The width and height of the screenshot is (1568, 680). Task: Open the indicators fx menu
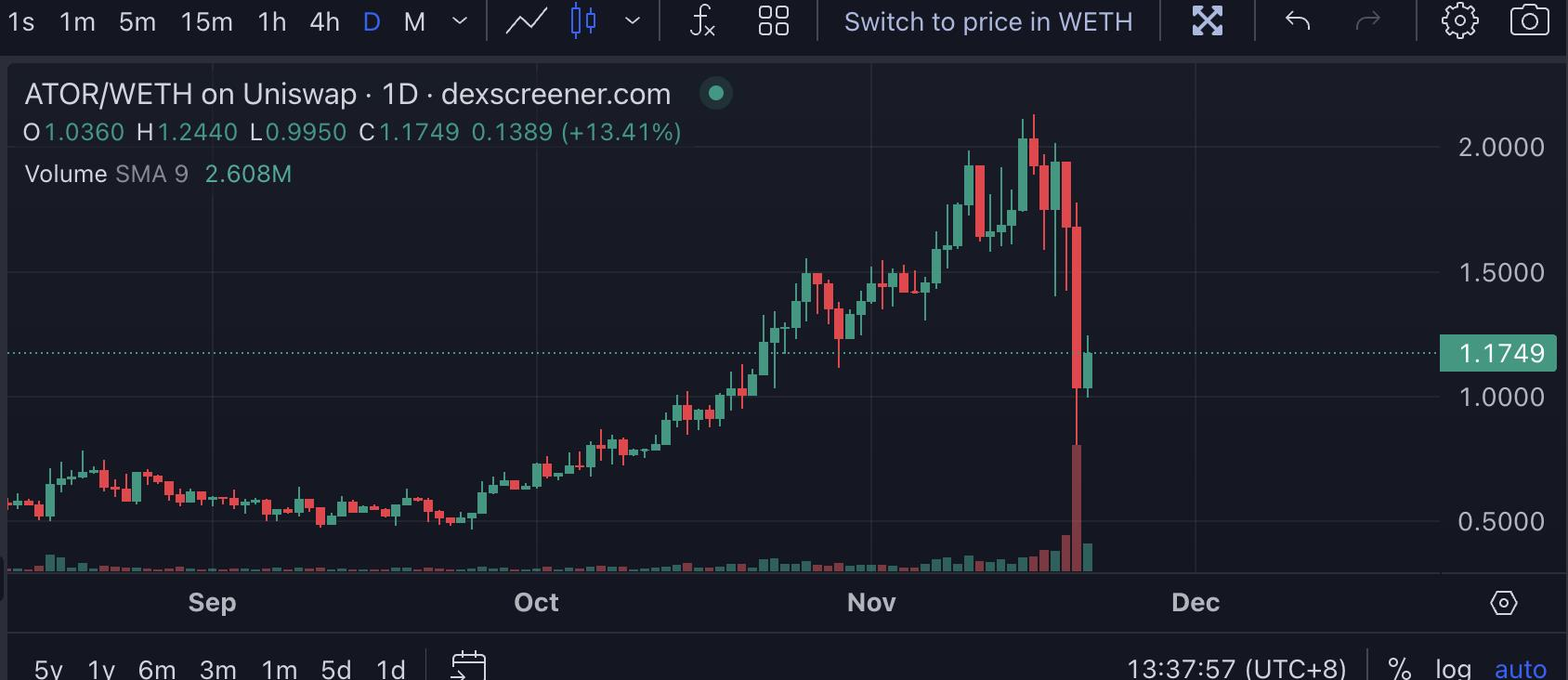(703, 20)
